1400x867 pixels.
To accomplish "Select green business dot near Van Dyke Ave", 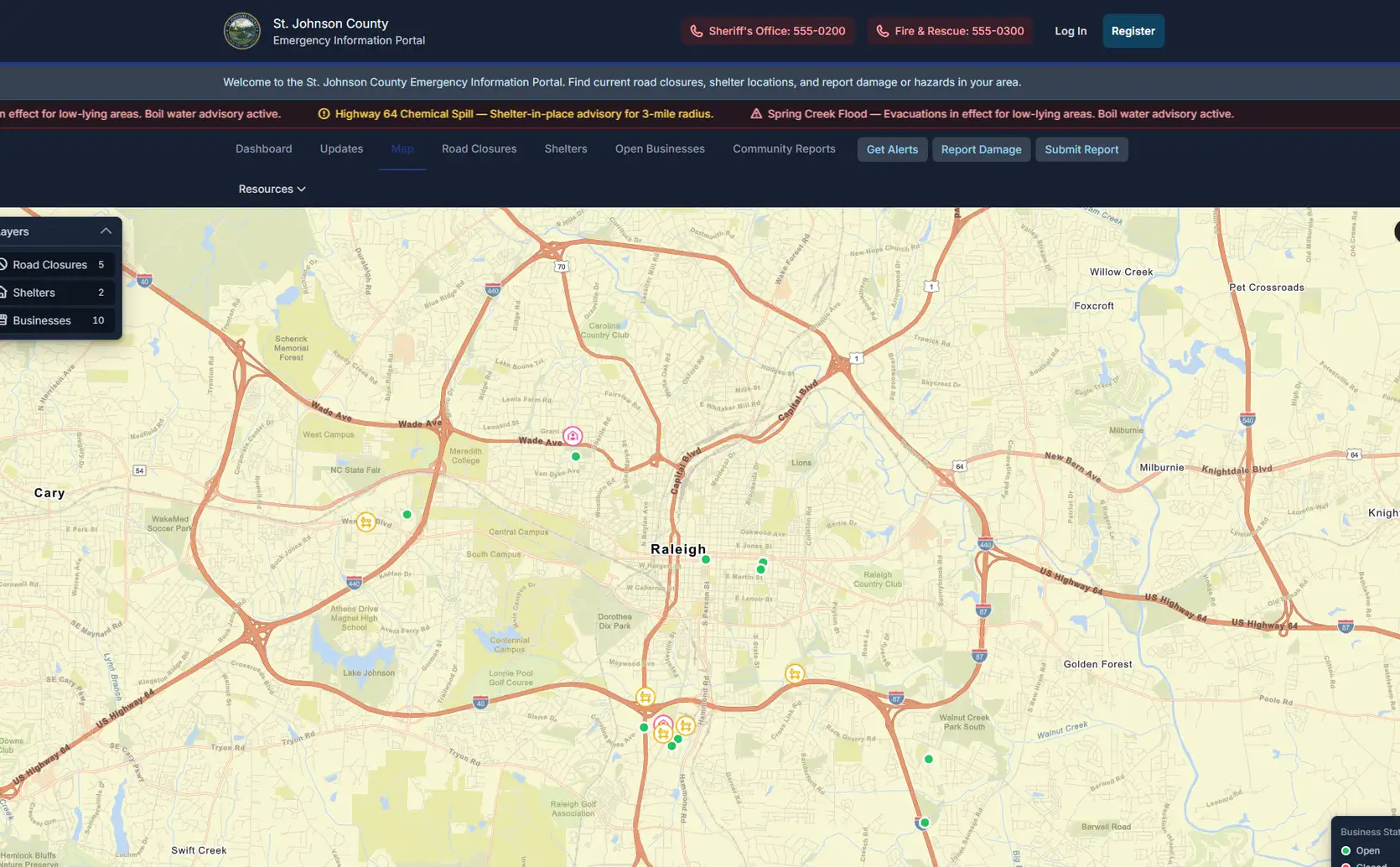I will 576,457.
